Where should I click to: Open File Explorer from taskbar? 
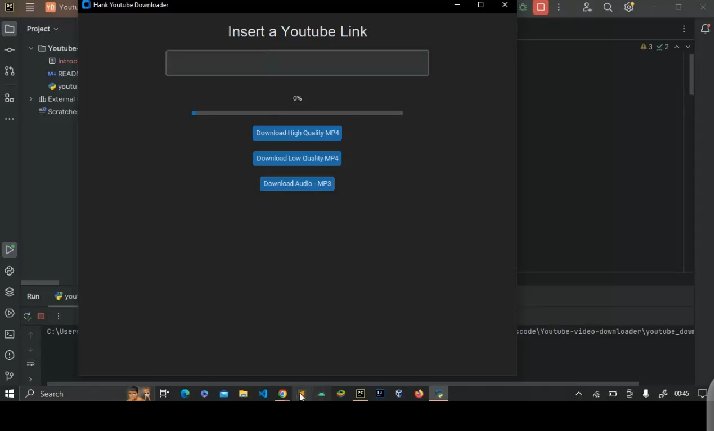click(x=243, y=394)
